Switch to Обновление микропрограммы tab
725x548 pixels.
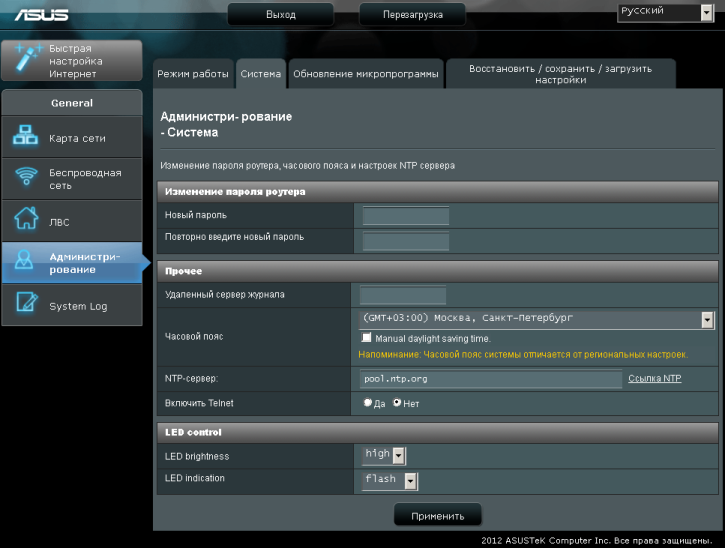tap(365, 74)
